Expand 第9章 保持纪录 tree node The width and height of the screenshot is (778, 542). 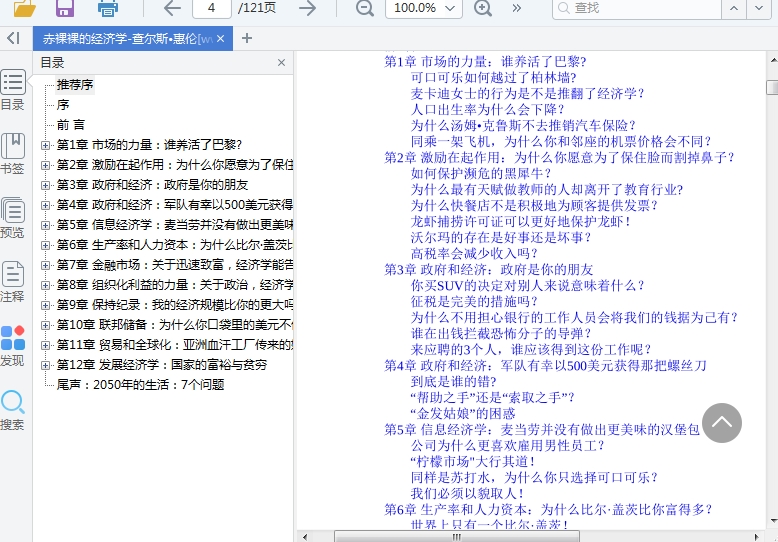46,305
